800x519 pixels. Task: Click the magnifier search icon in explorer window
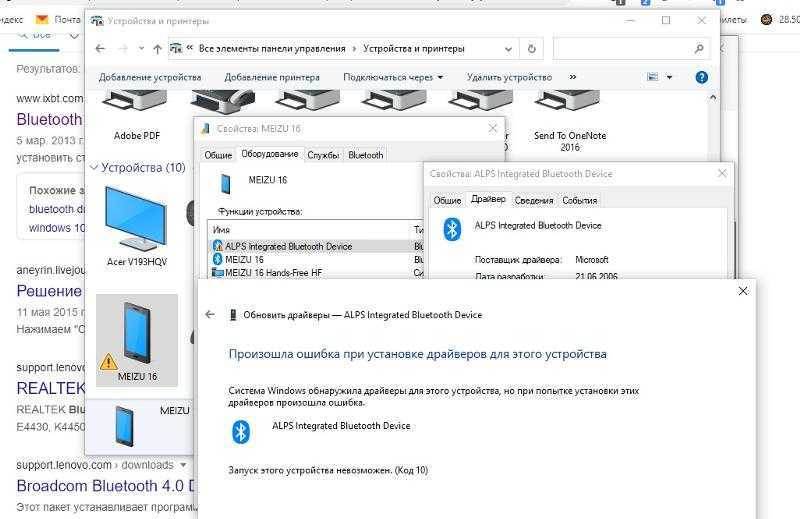pos(699,49)
